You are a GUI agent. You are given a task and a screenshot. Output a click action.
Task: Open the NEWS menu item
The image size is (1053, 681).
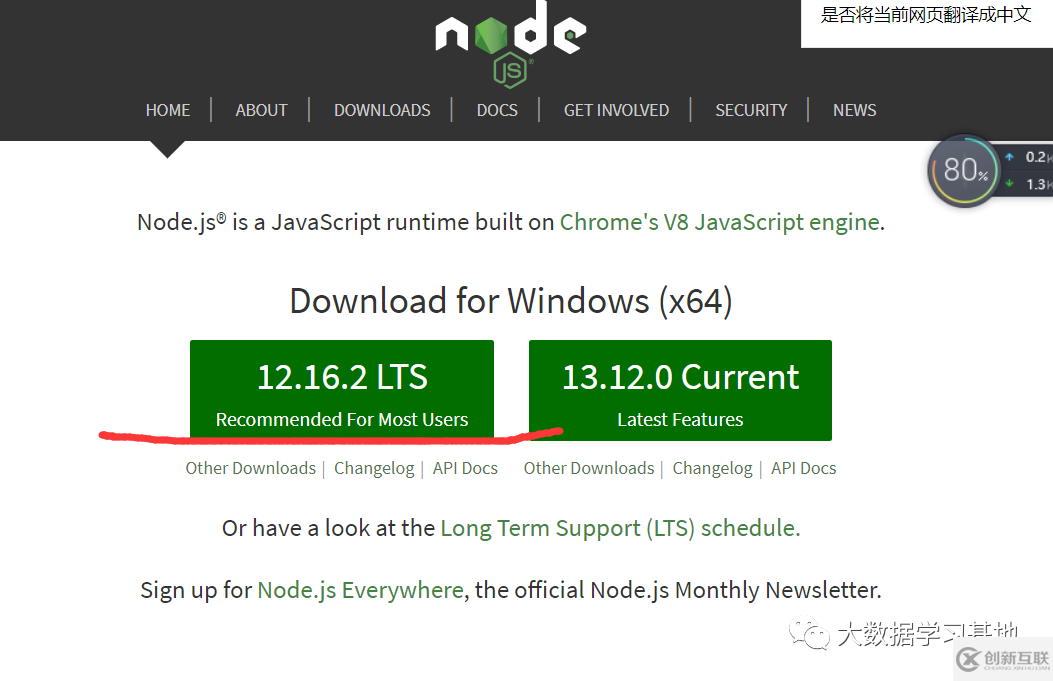click(x=854, y=110)
